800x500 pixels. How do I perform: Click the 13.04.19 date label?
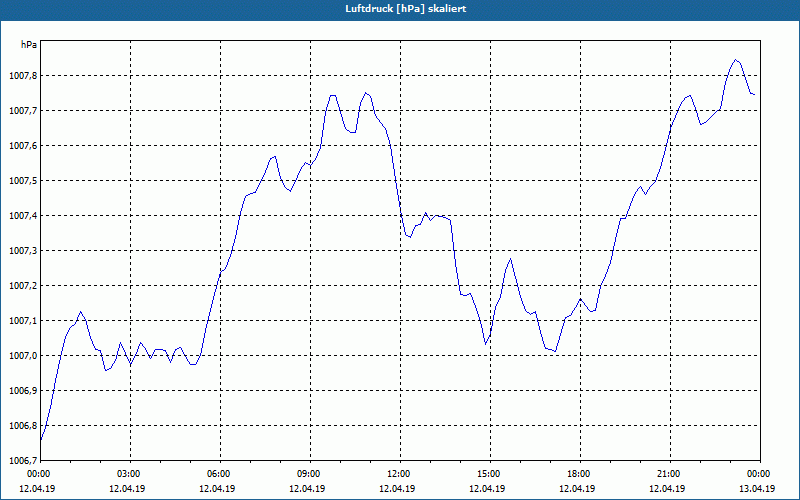click(x=757, y=488)
